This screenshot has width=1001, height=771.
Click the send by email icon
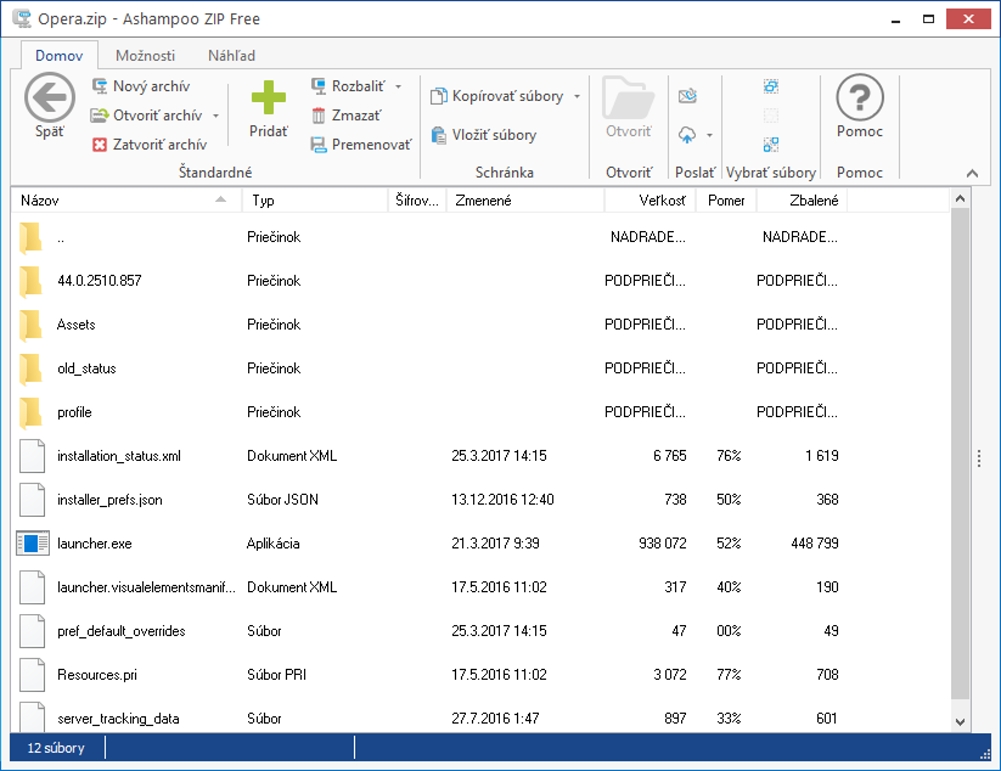tap(686, 96)
